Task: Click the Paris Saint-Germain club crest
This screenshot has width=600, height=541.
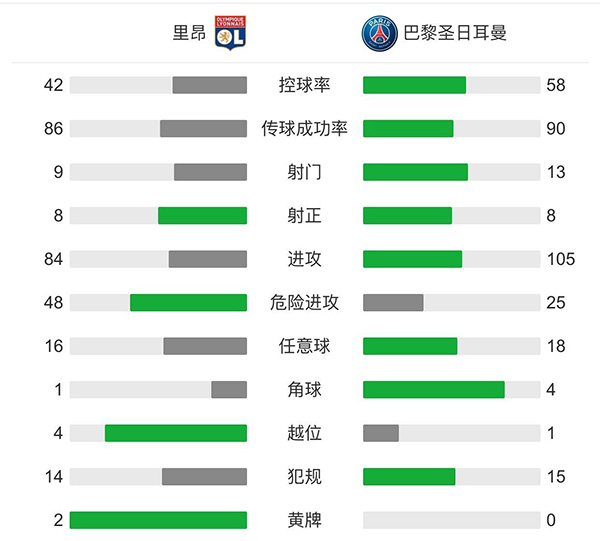Action: coord(380,34)
